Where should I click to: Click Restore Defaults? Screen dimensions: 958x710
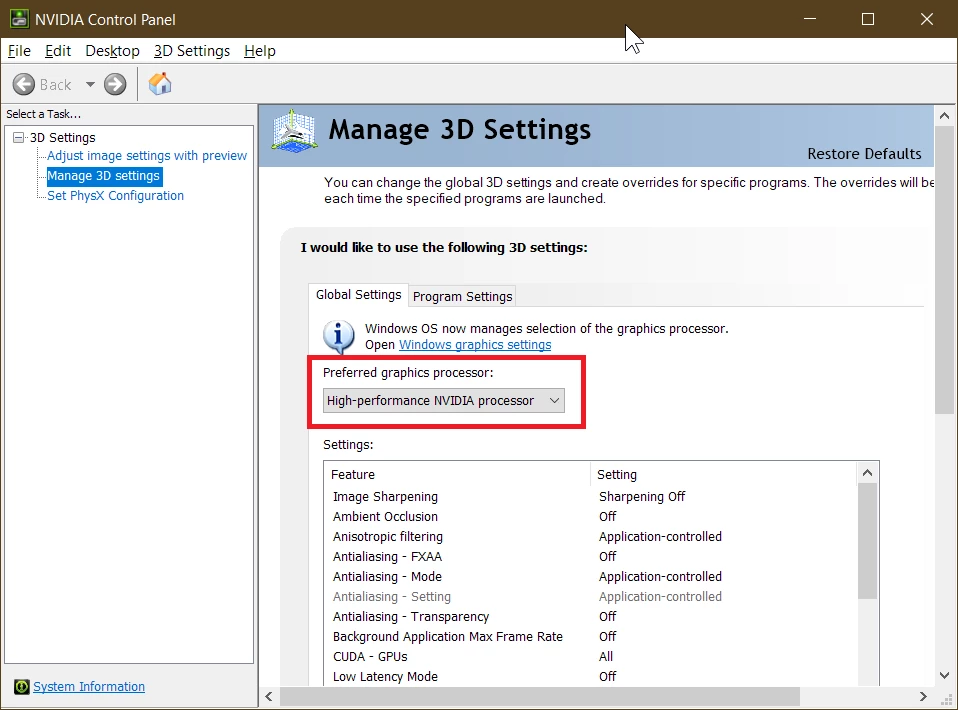[x=865, y=154]
